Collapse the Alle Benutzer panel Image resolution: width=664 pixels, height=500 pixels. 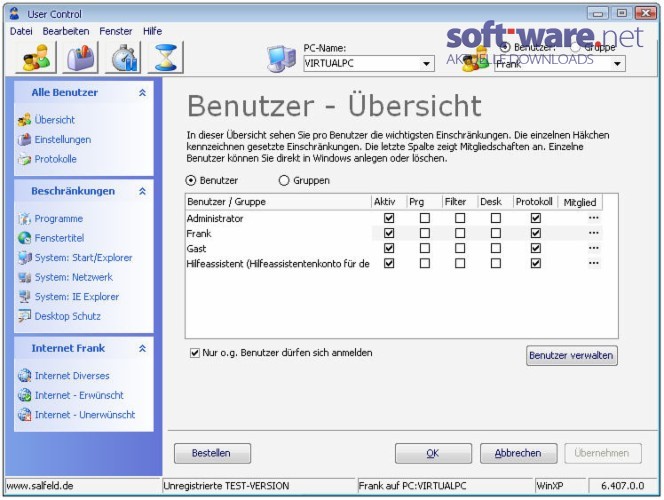(x=143, y=93)
